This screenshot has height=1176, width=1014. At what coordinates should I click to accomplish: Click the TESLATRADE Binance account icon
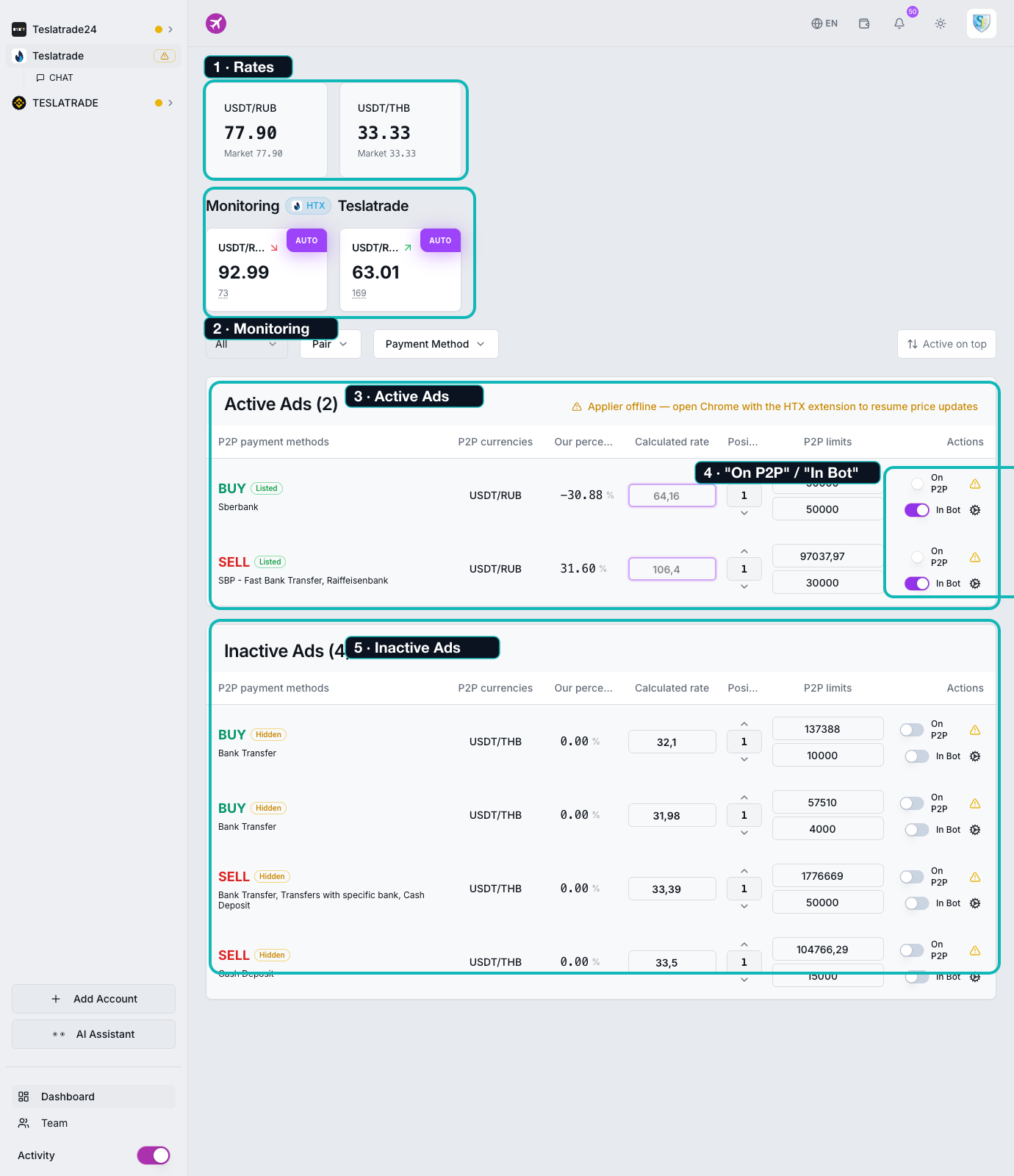pyautogui.click(x=19, y=103)
